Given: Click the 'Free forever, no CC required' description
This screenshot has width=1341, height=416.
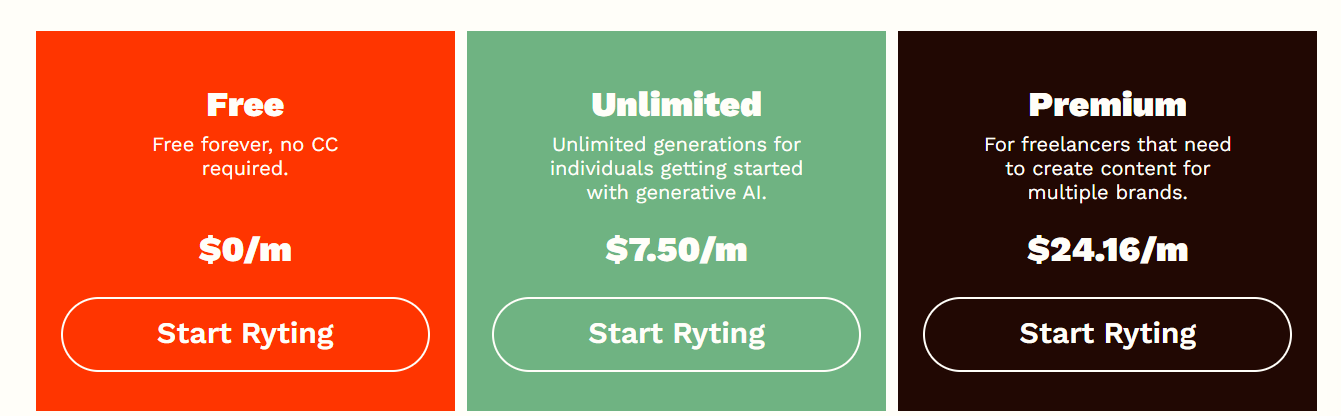Looking at the screenshot, I should tap(245, 157).
